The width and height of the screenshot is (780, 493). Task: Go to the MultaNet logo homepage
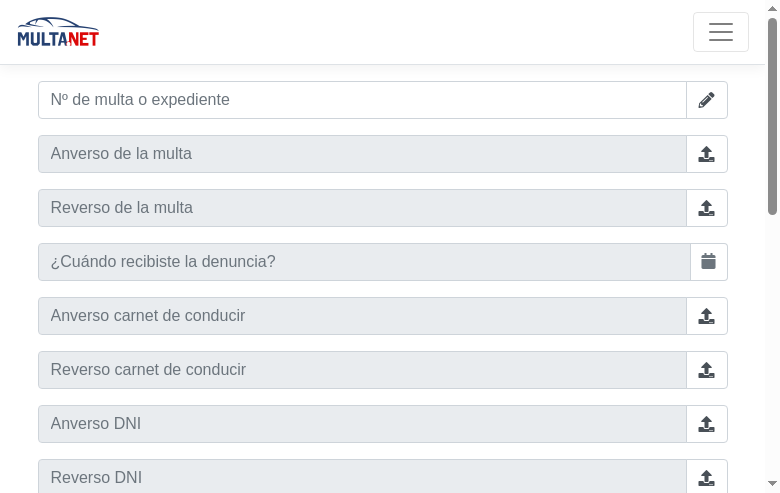coord(58,32)
